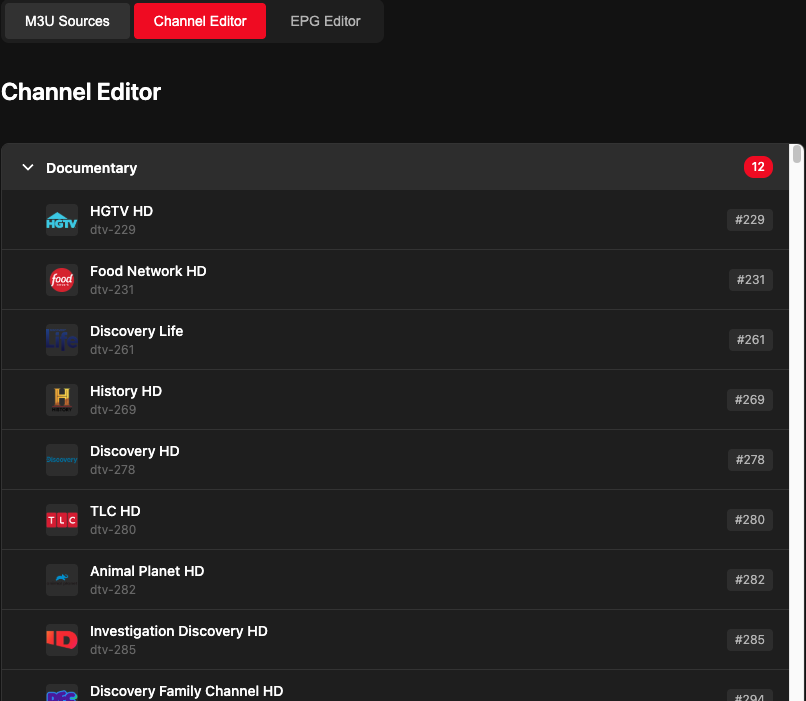This screenshot has width=806, height=701.
Task: Click the Animal Planet logo icon
Action: tap(62, 580)
